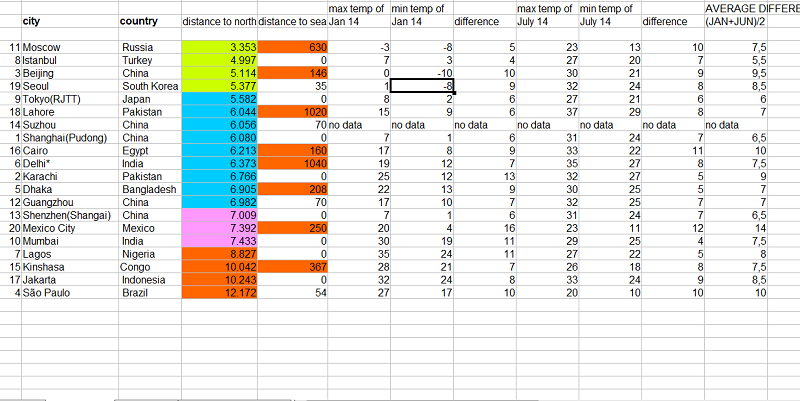The height and width of the screenshot is (401, 800).
Task: Select Lagos's 35 max temp Jan cell
Action: (359, 254)
